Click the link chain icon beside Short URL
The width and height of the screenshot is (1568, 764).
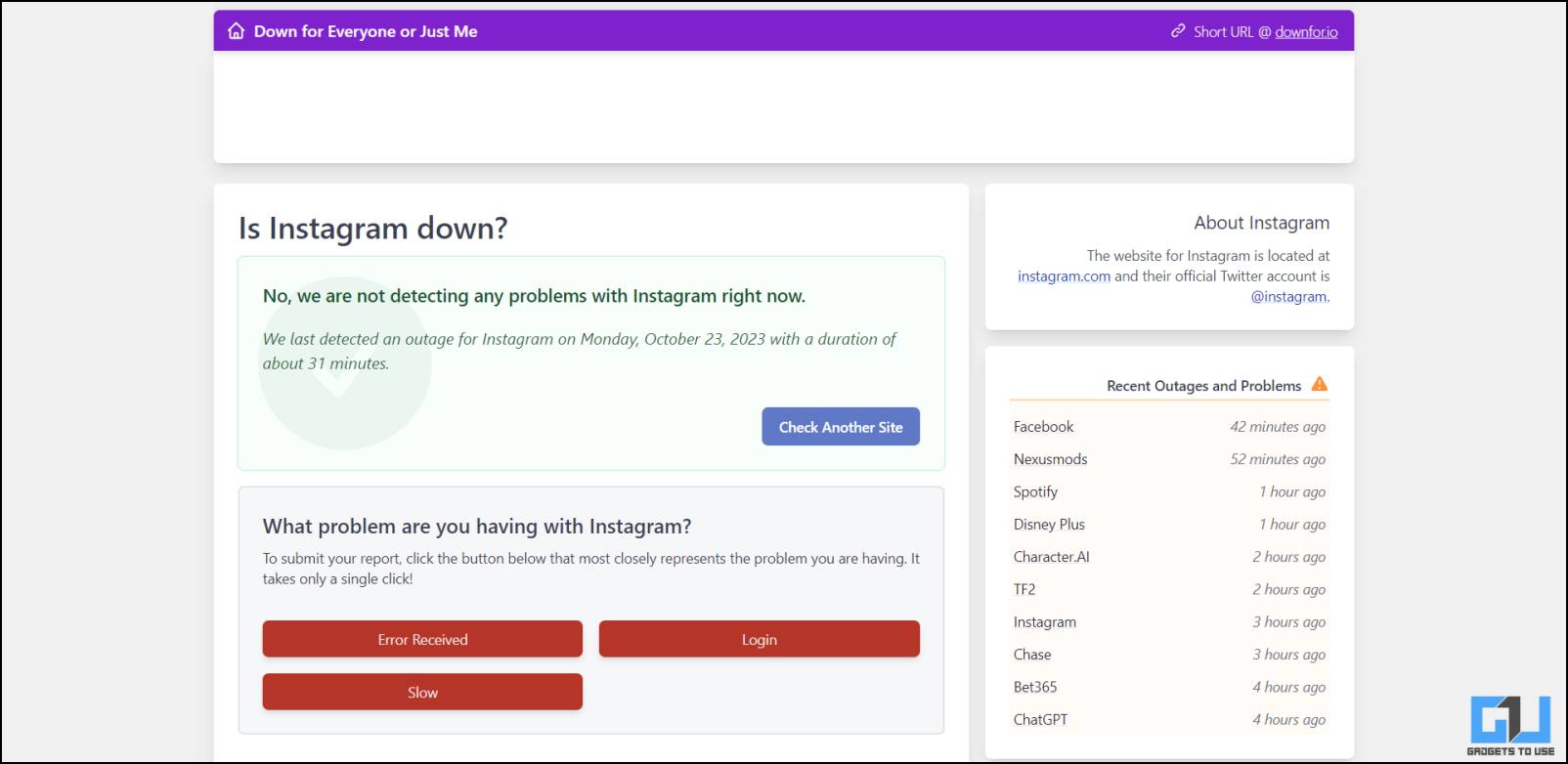[1178, 31]
